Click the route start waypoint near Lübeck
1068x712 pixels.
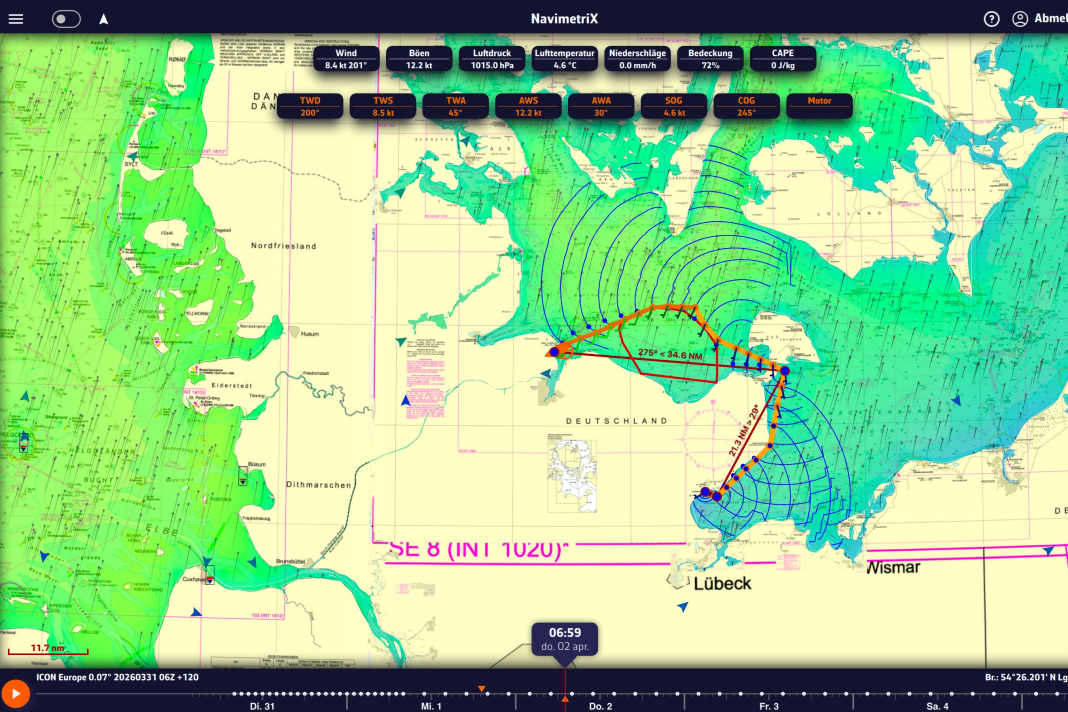[x=716, y=496]
